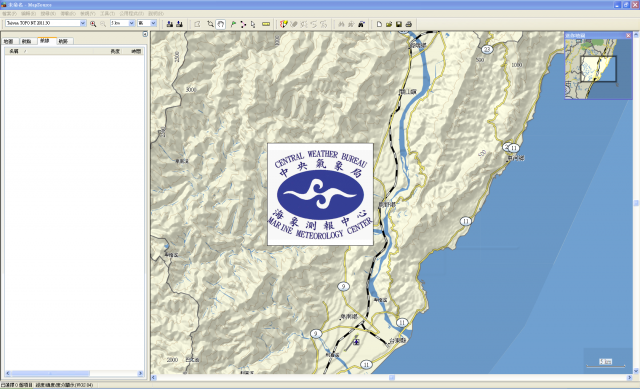Open the 搜尋 (Find) menu

48,14
